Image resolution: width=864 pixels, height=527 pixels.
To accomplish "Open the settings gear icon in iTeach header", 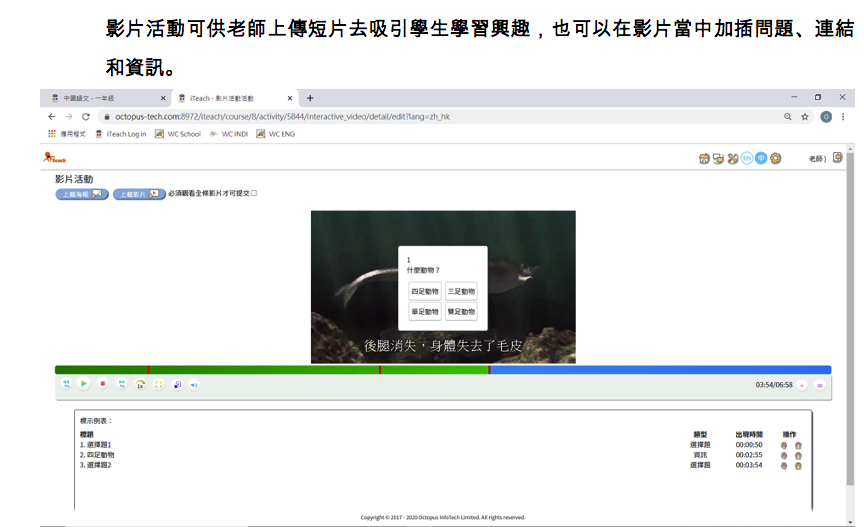I will tap(775, 158).
